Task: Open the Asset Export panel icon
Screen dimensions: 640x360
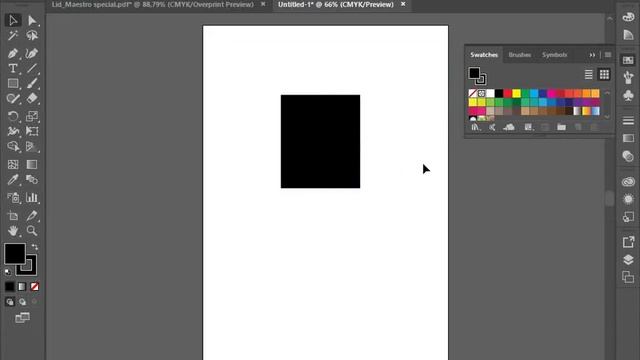Action: pyautogui.click(x=628, y=242)
